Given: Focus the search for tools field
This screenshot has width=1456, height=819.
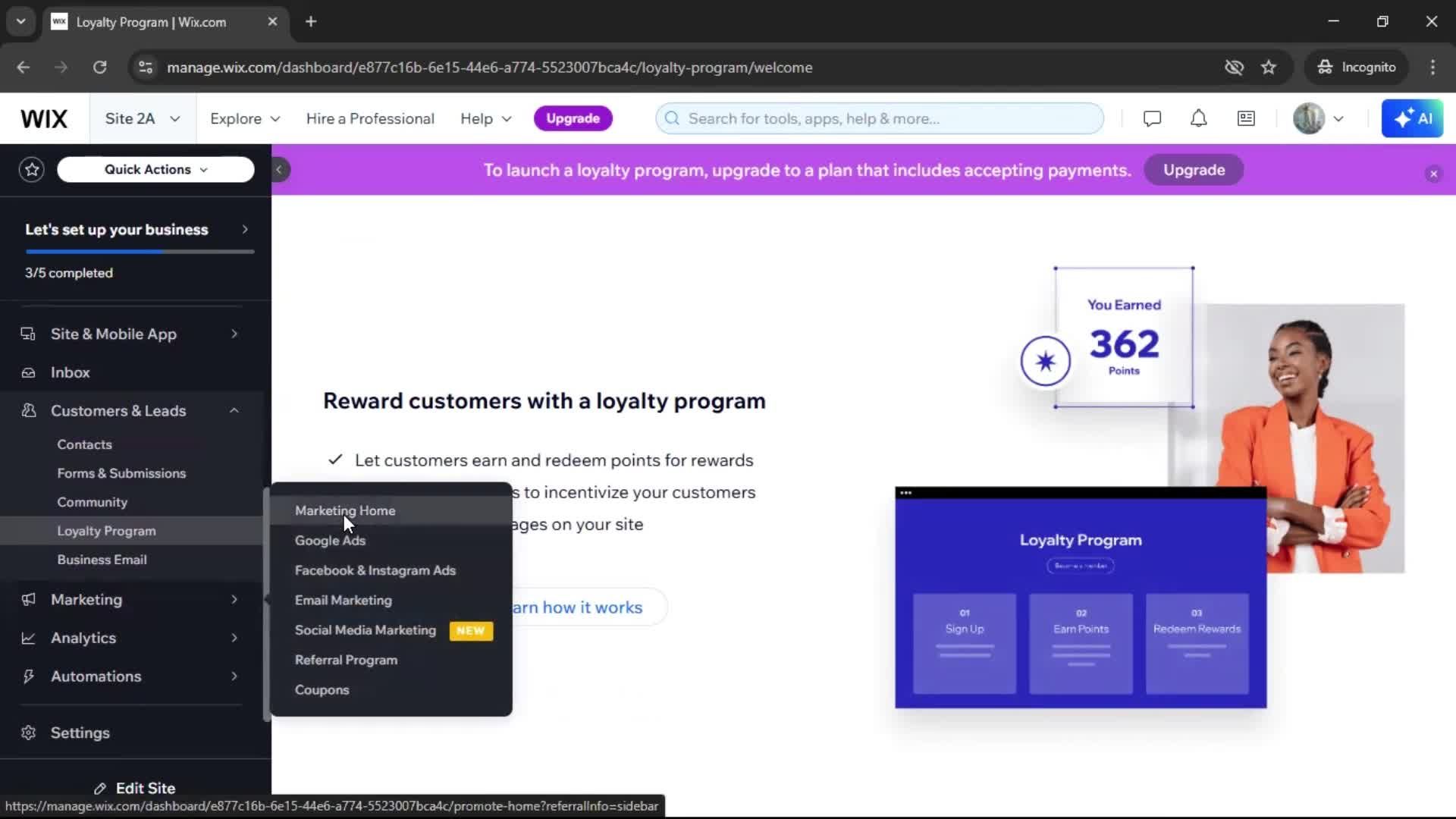Looking at the screenshot, I should click(880, 119).
